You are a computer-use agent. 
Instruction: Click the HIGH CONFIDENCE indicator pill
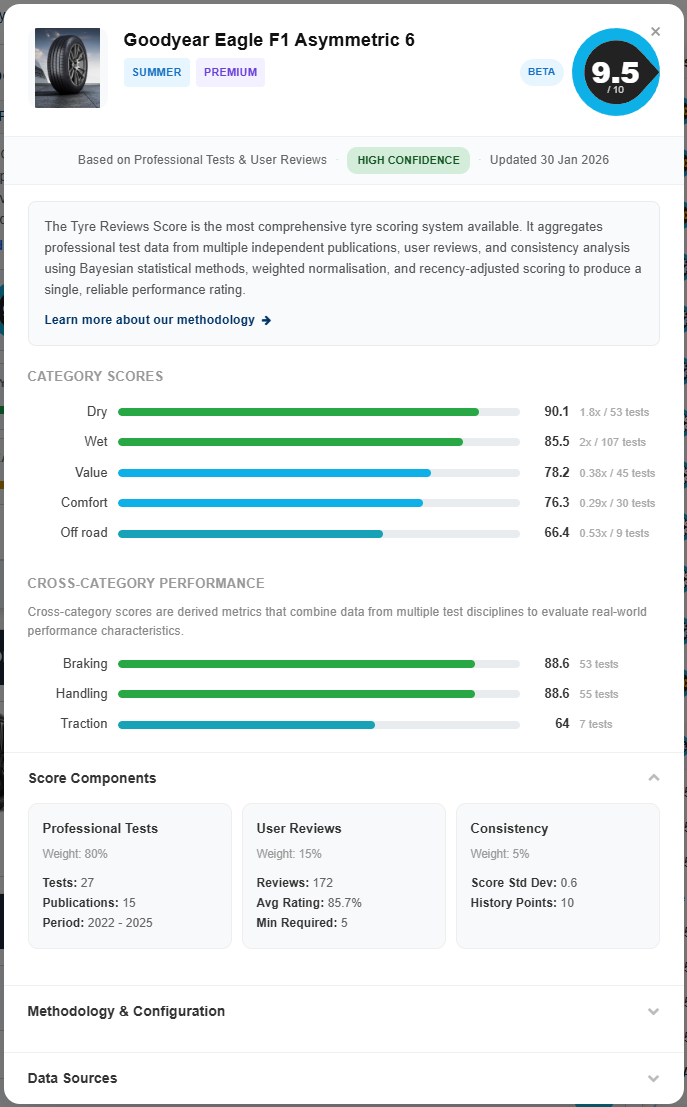click(x=408, y=160)
